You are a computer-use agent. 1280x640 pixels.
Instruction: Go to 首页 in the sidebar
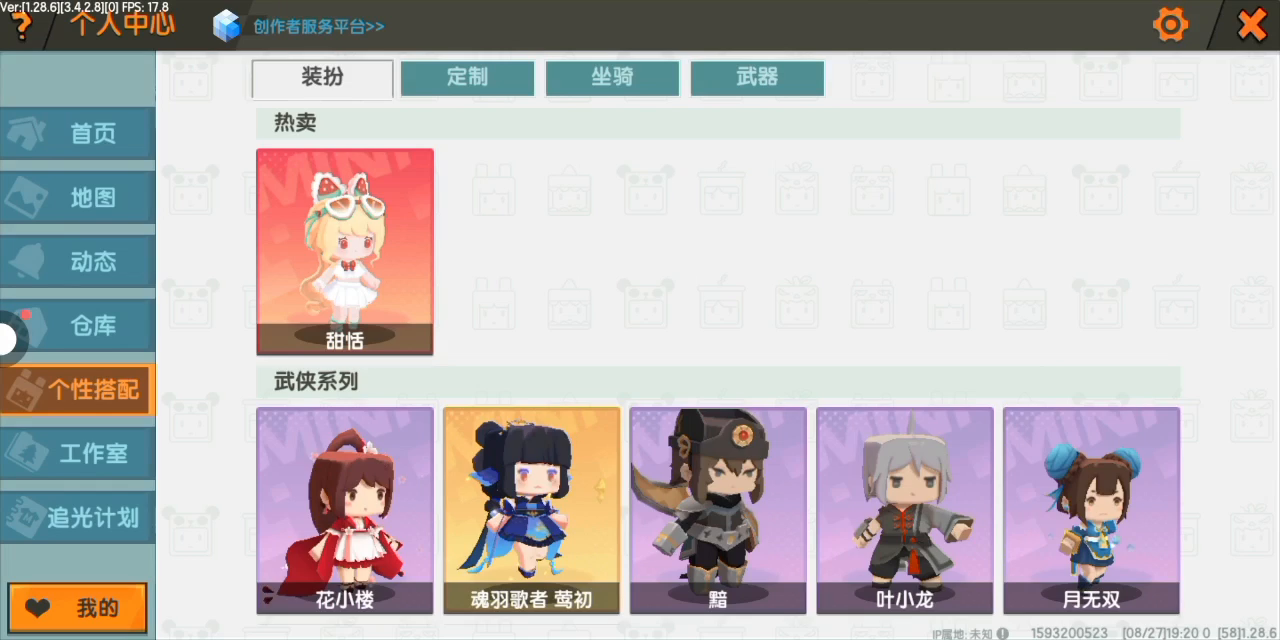[x=77, y=133]
